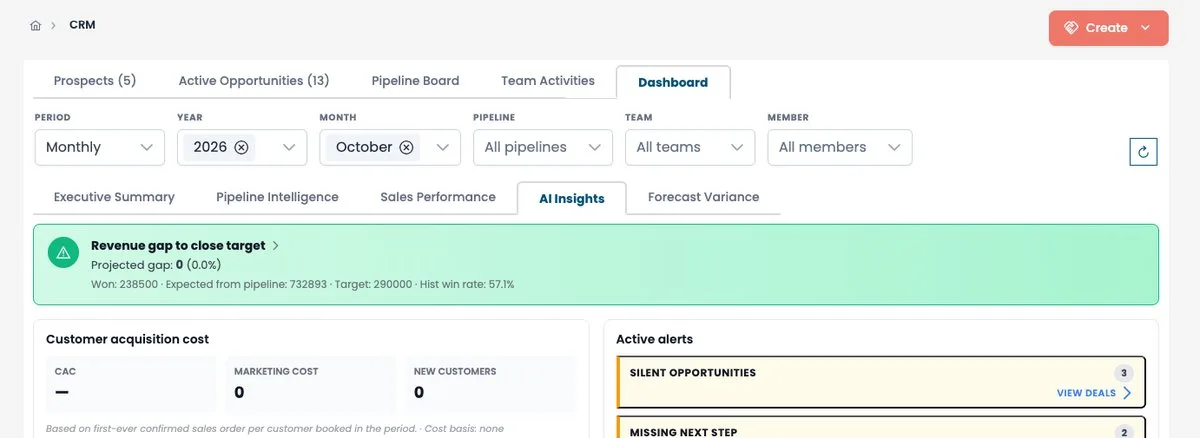Image resolution: width=1200 pixels, height=438 pixels.
Task: Remove the October month filter
Action: click(x=406, y=147)
